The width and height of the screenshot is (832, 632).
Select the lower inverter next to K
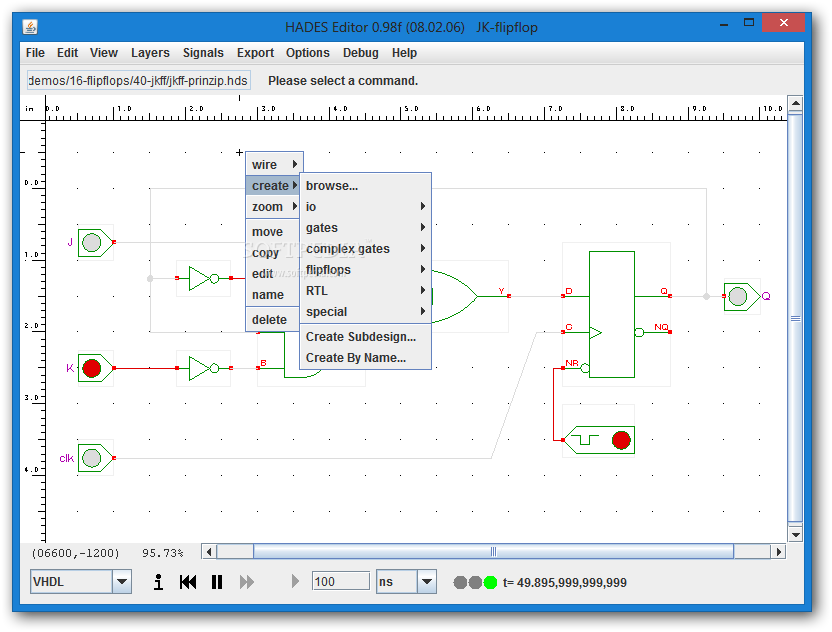(x=204, y=368)
